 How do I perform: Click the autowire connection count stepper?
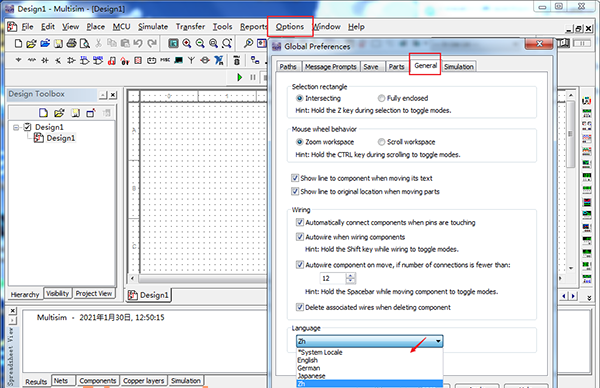coord(351,278)
